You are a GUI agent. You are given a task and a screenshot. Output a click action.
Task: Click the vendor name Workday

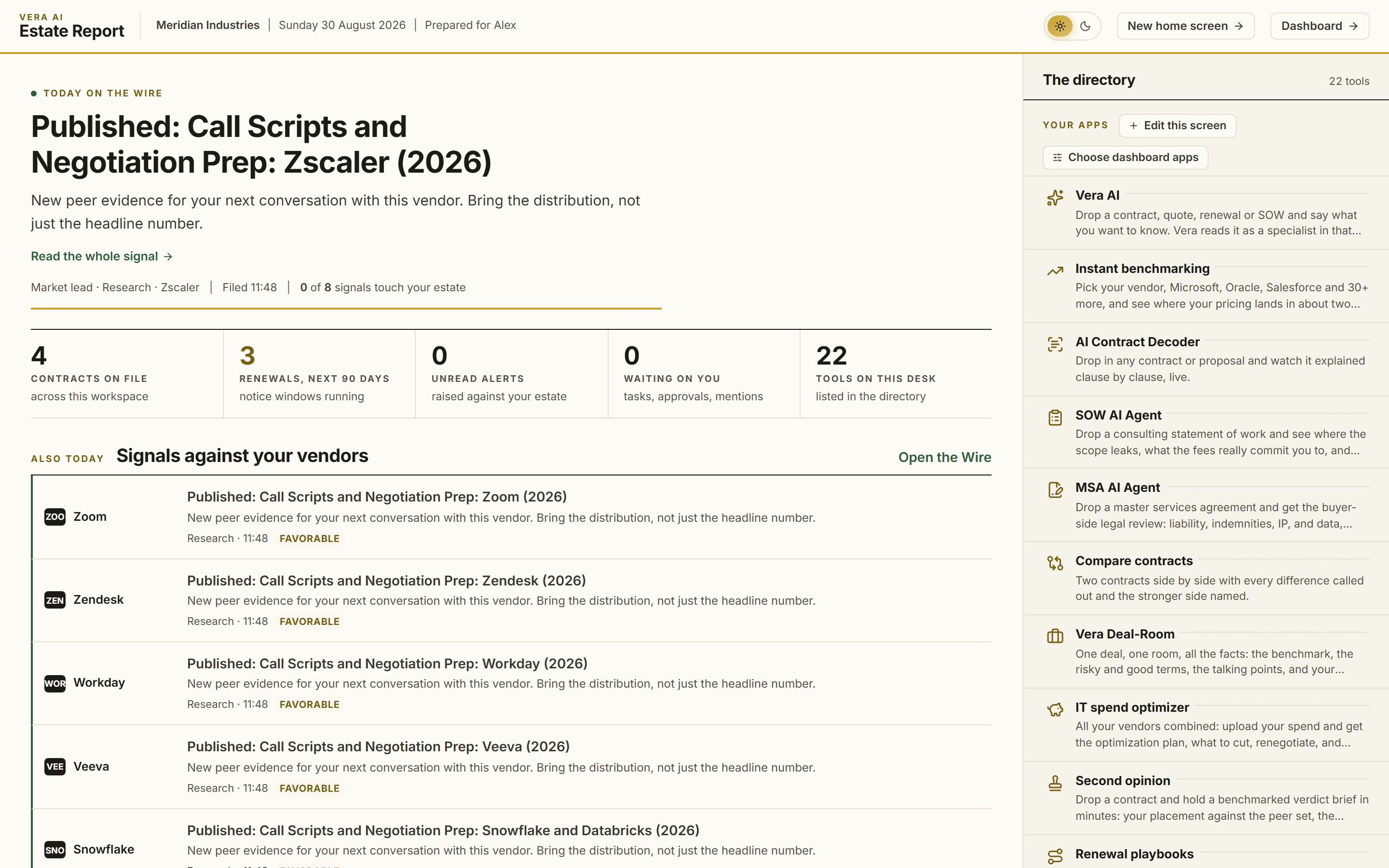(99, 683)
